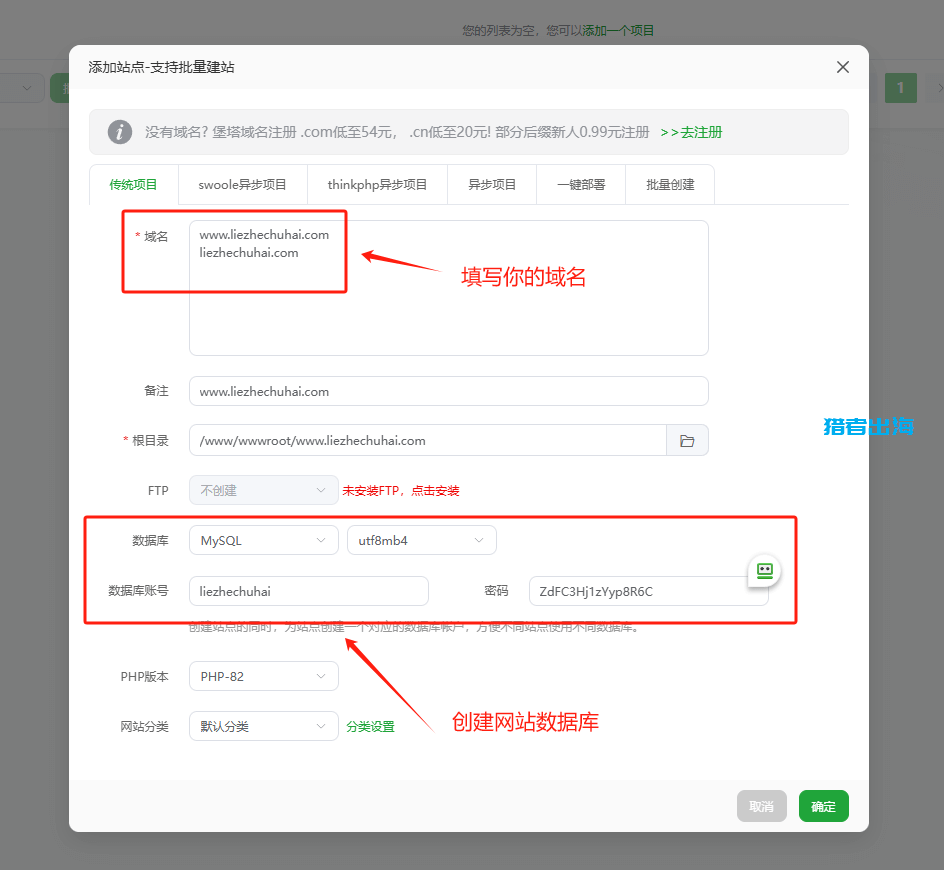Open the FTP 不创建 dropdown
The image size is (944, 870).
pos(263,491)
